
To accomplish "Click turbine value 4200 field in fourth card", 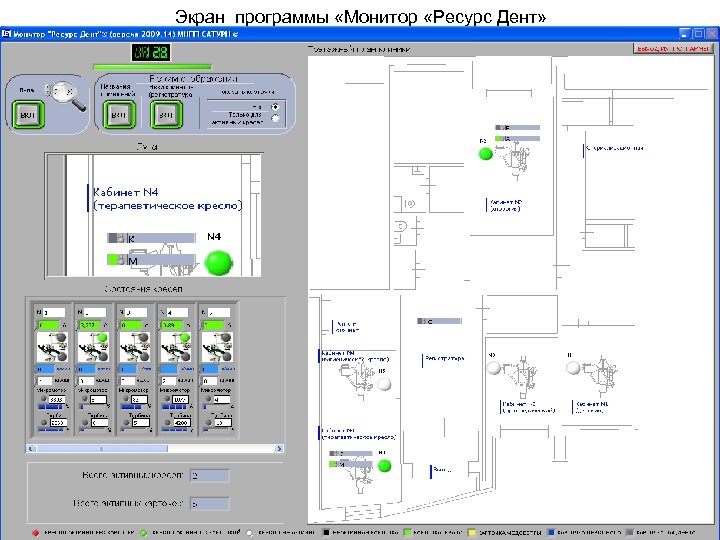I will [x=182, y=422].
